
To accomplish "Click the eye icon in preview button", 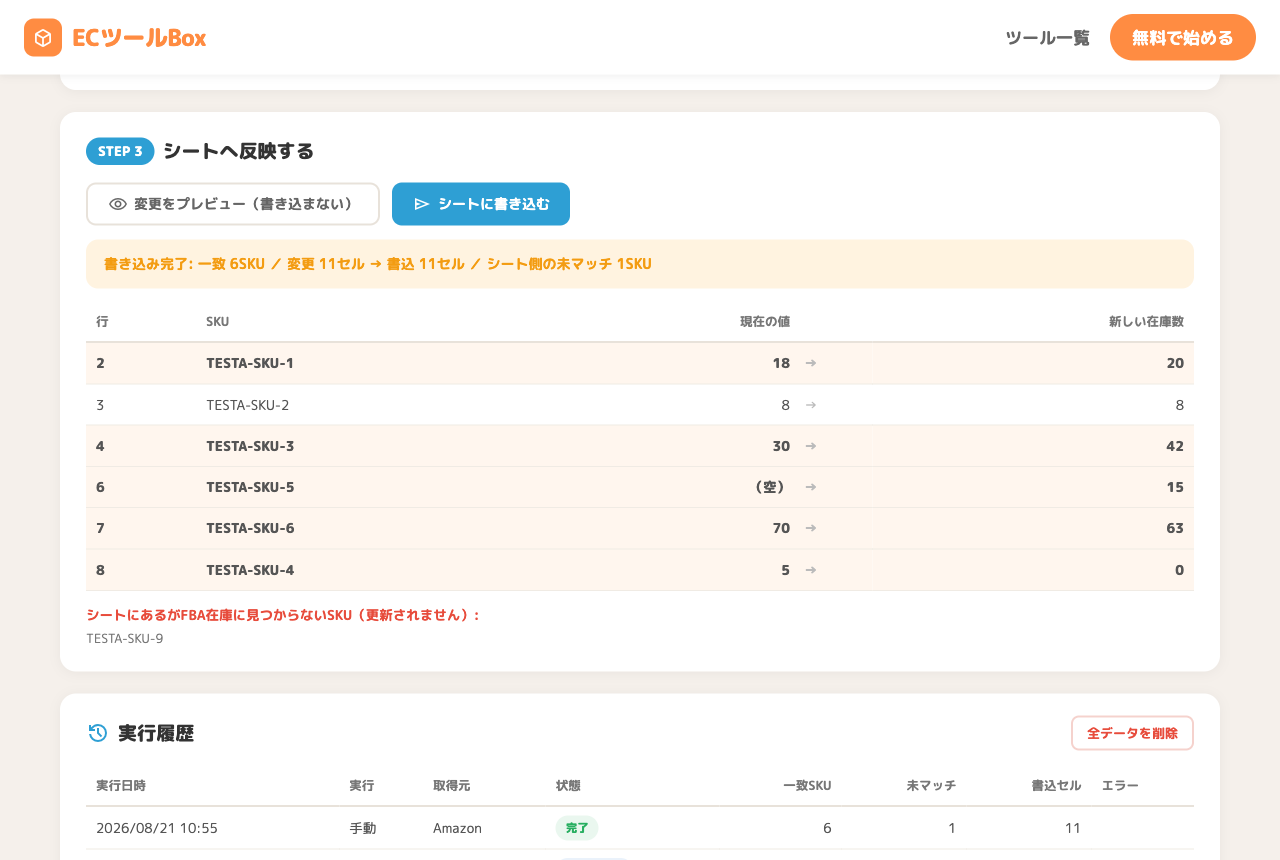I will (118, 204).
